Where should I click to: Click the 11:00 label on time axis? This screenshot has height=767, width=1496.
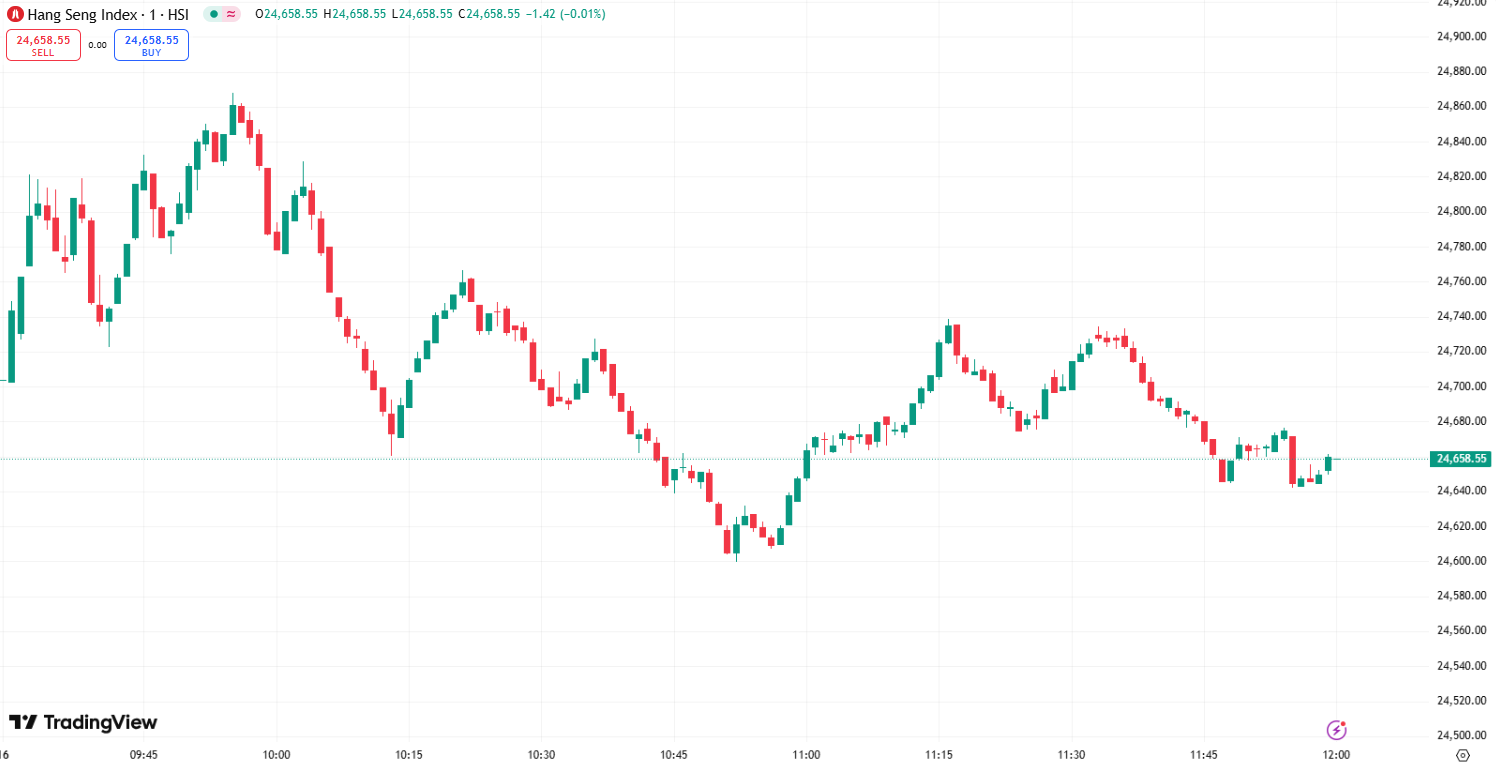(x=806, y=755)
